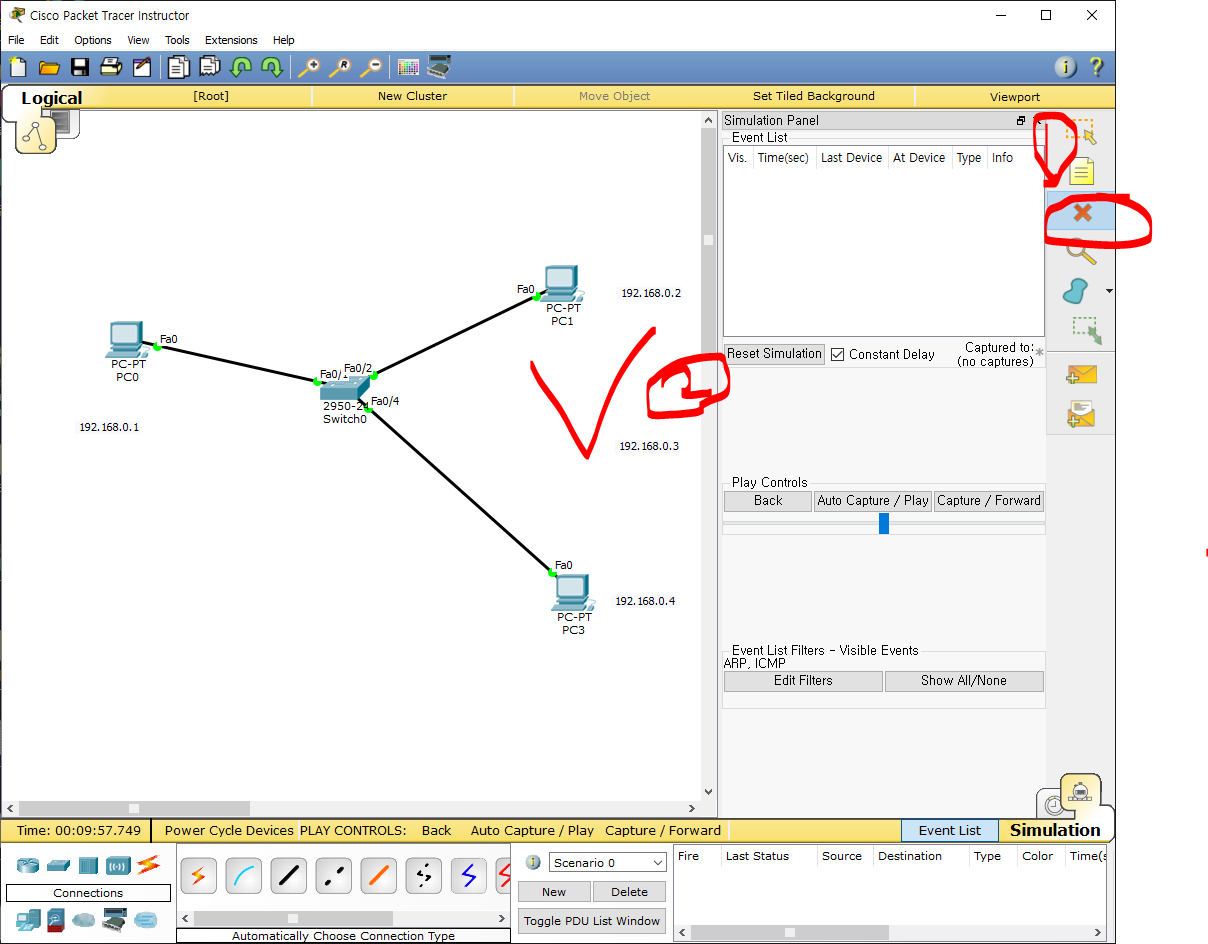Open the drawing palette icon

click(408, 67)
